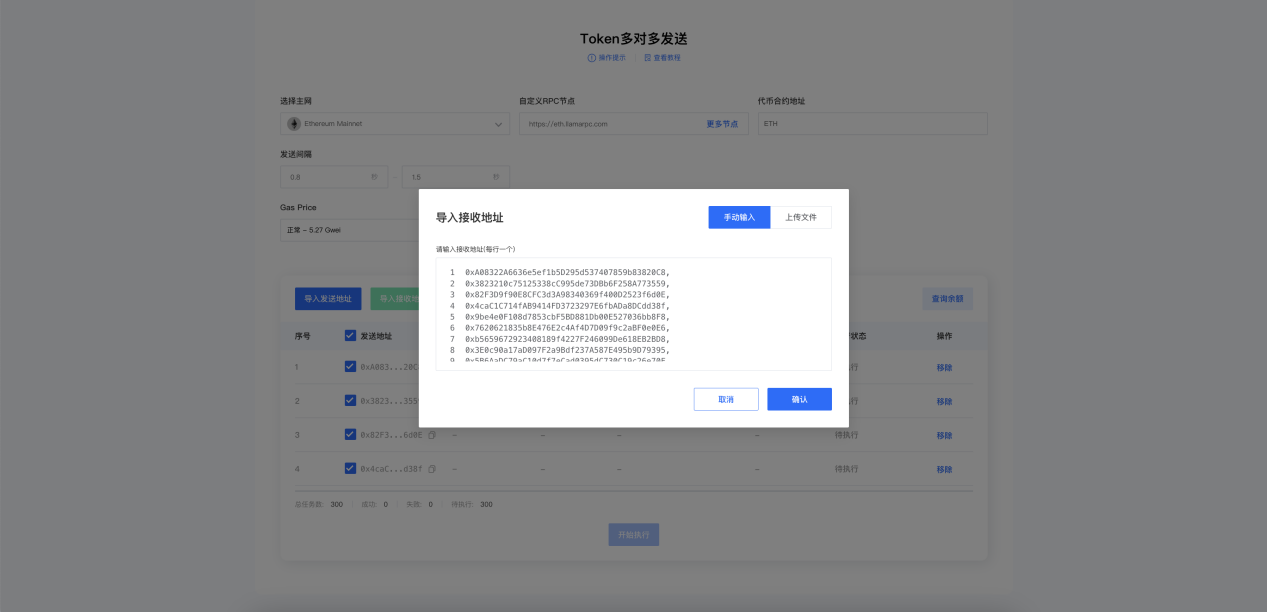
Task: Cancel the dialog with 取消 button
Action: (726, 399)
